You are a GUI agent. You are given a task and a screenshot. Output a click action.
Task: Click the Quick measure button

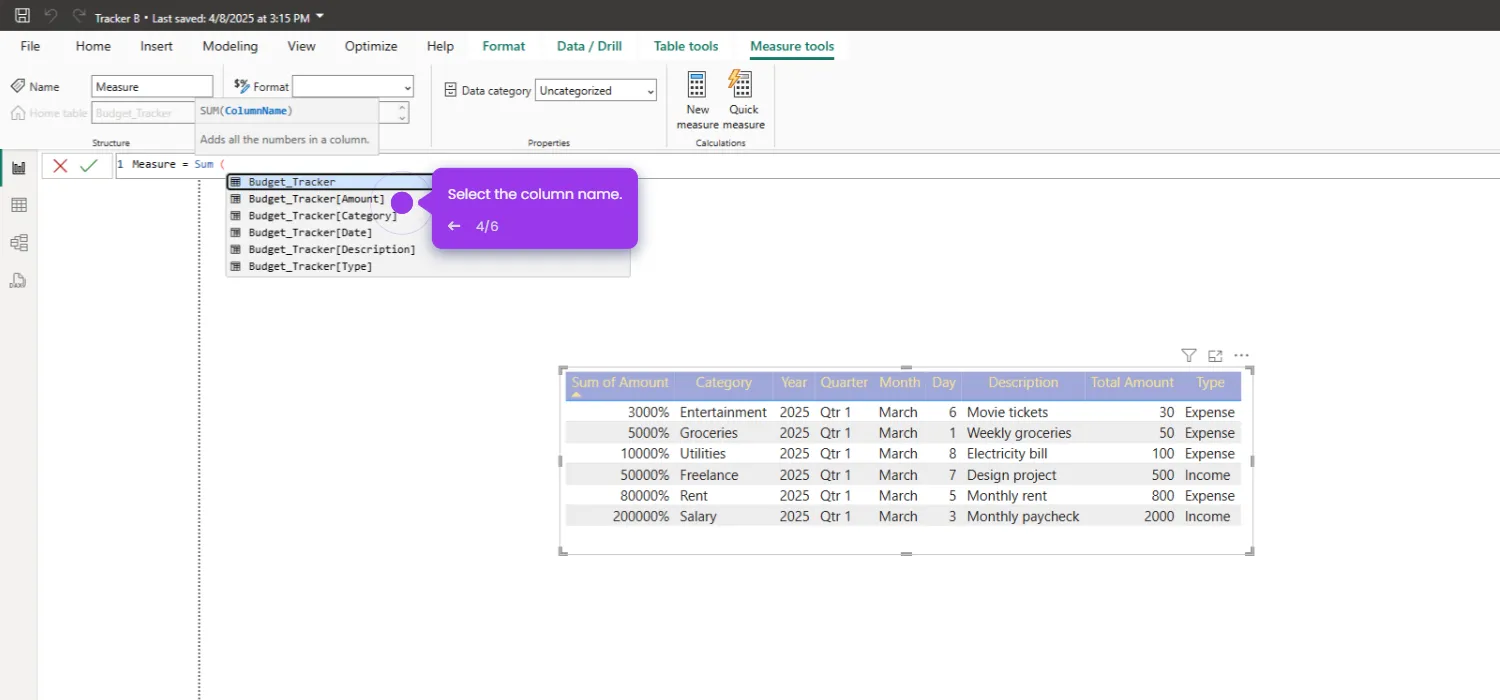tap(743, 101)
